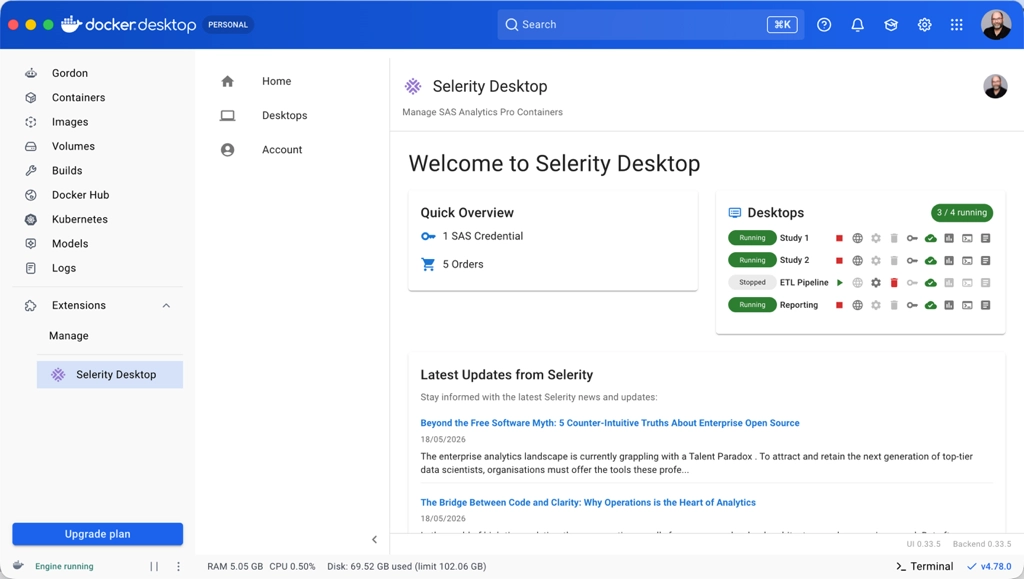Click the globe icon for Reporting
The image size is (1024, 579).
click(857, 305)
